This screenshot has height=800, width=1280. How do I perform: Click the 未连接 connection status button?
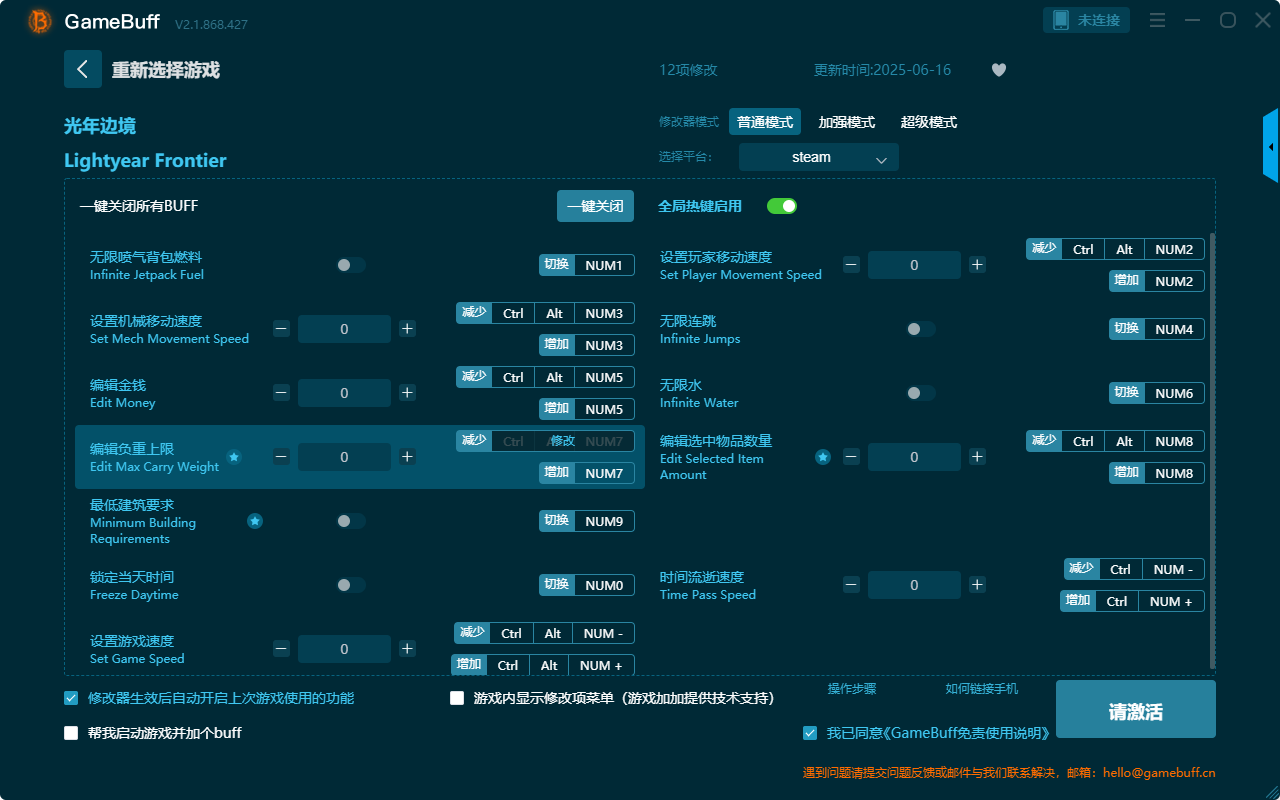1087,20
